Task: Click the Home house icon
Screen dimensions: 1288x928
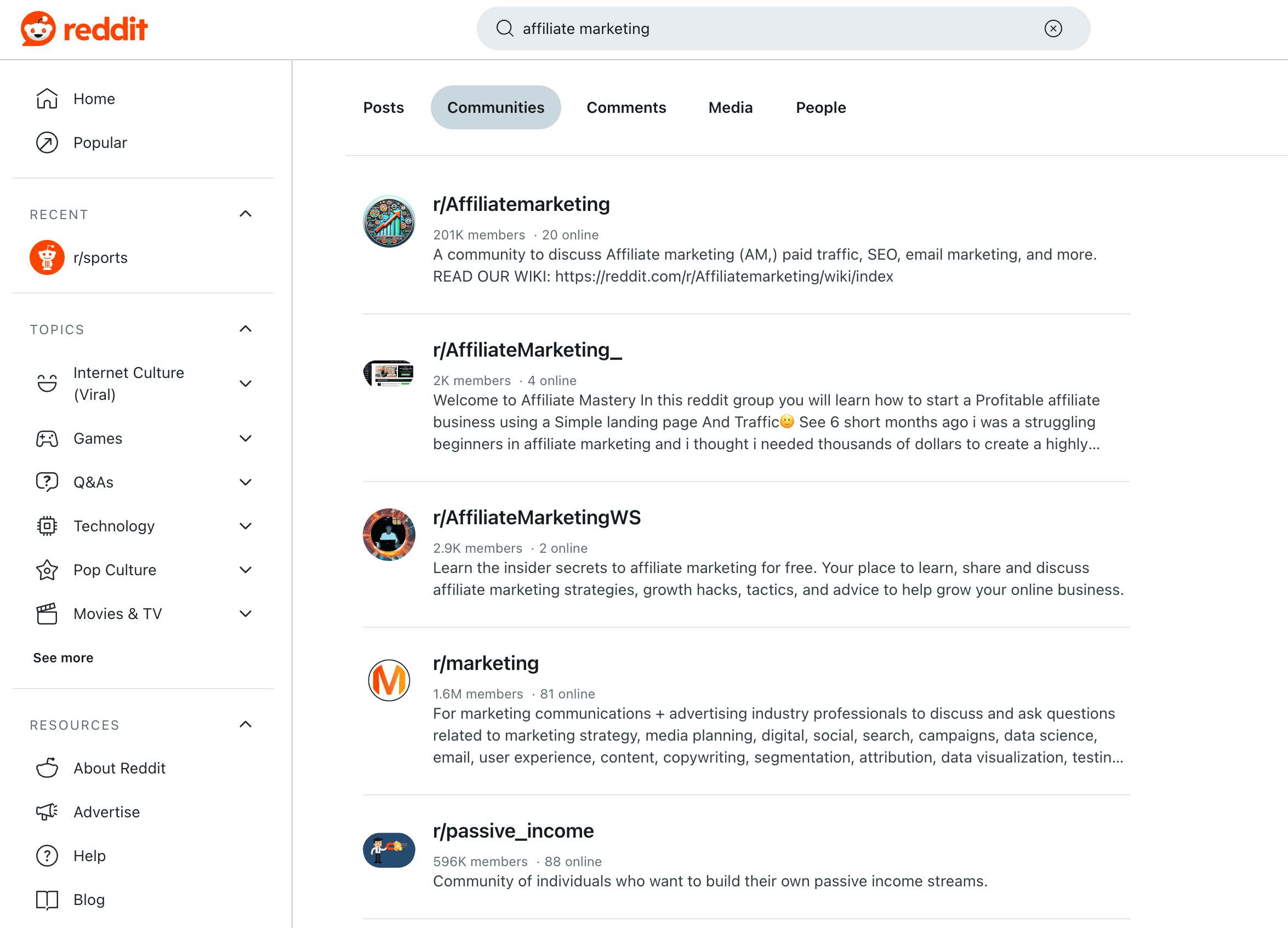Action: coord(47,98)
